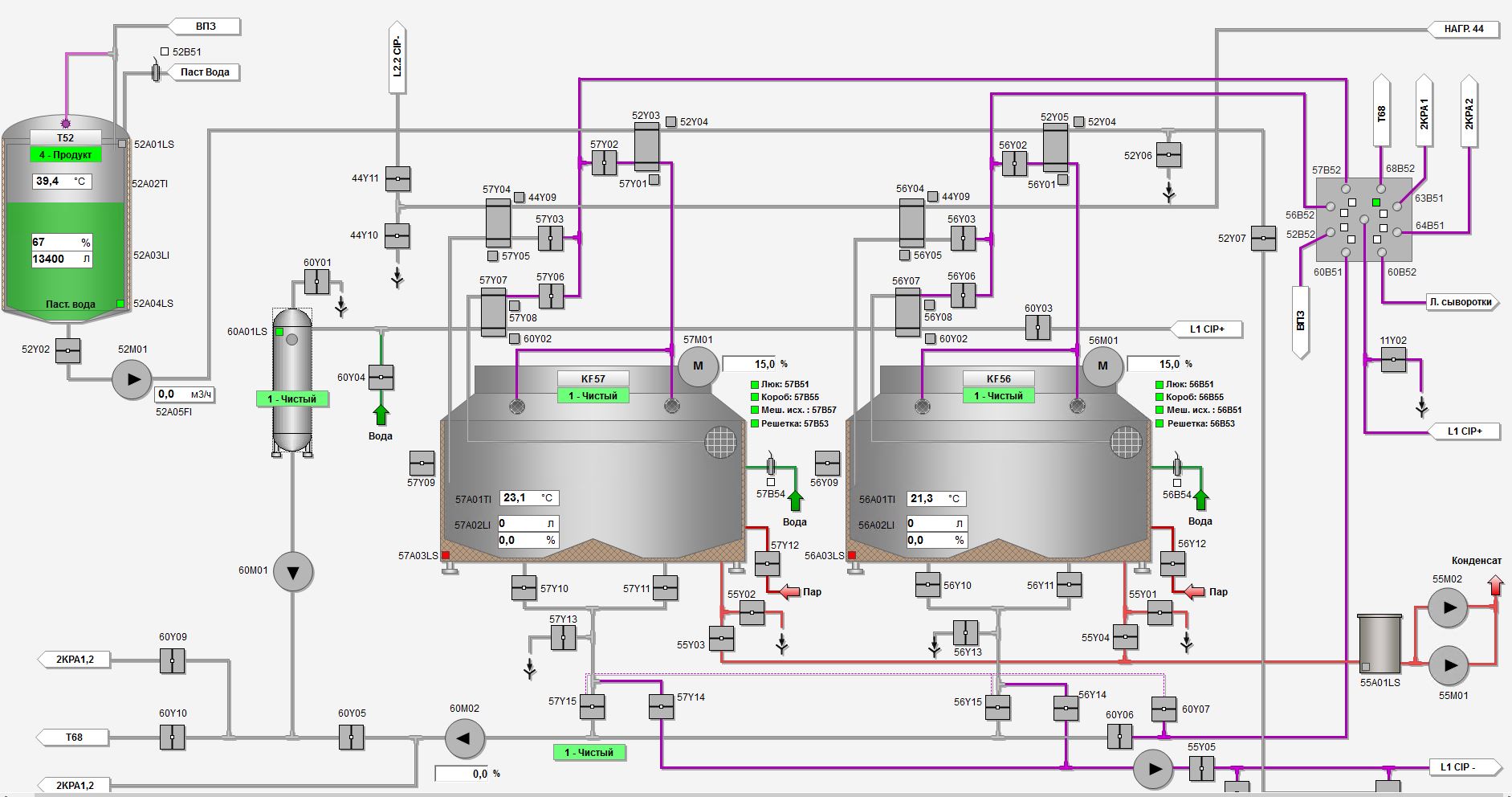1512x797 pixels.
Task: Toggle the Люк: 57B51 status indicator
Action: point(755,385)
